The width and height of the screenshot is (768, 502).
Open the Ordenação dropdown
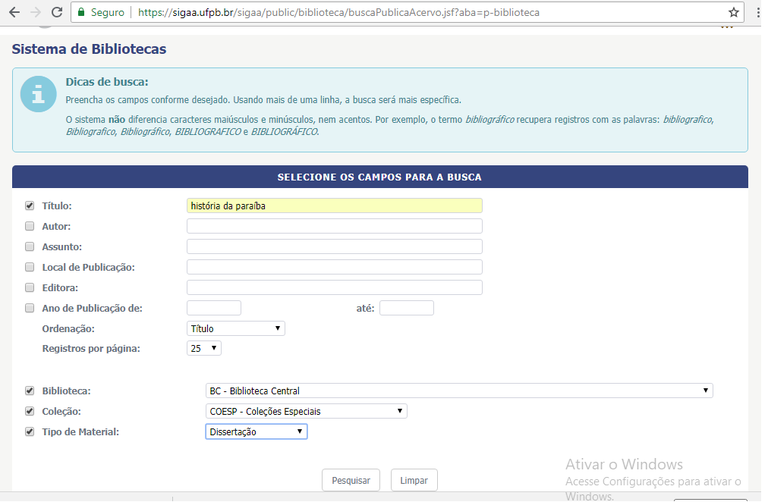click(x=236, y=328)
